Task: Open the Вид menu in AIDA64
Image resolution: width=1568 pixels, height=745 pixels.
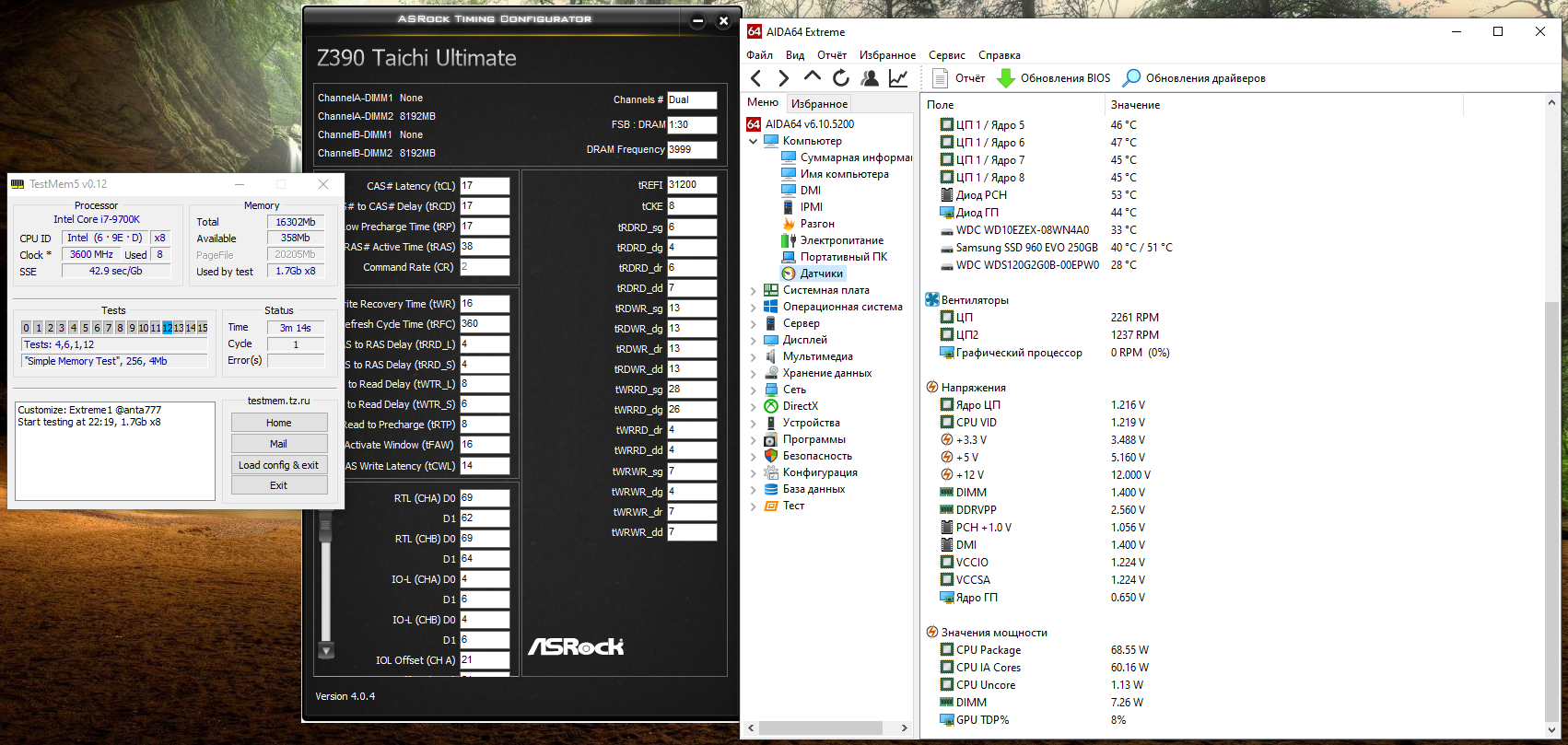Action: pos(795,55)
